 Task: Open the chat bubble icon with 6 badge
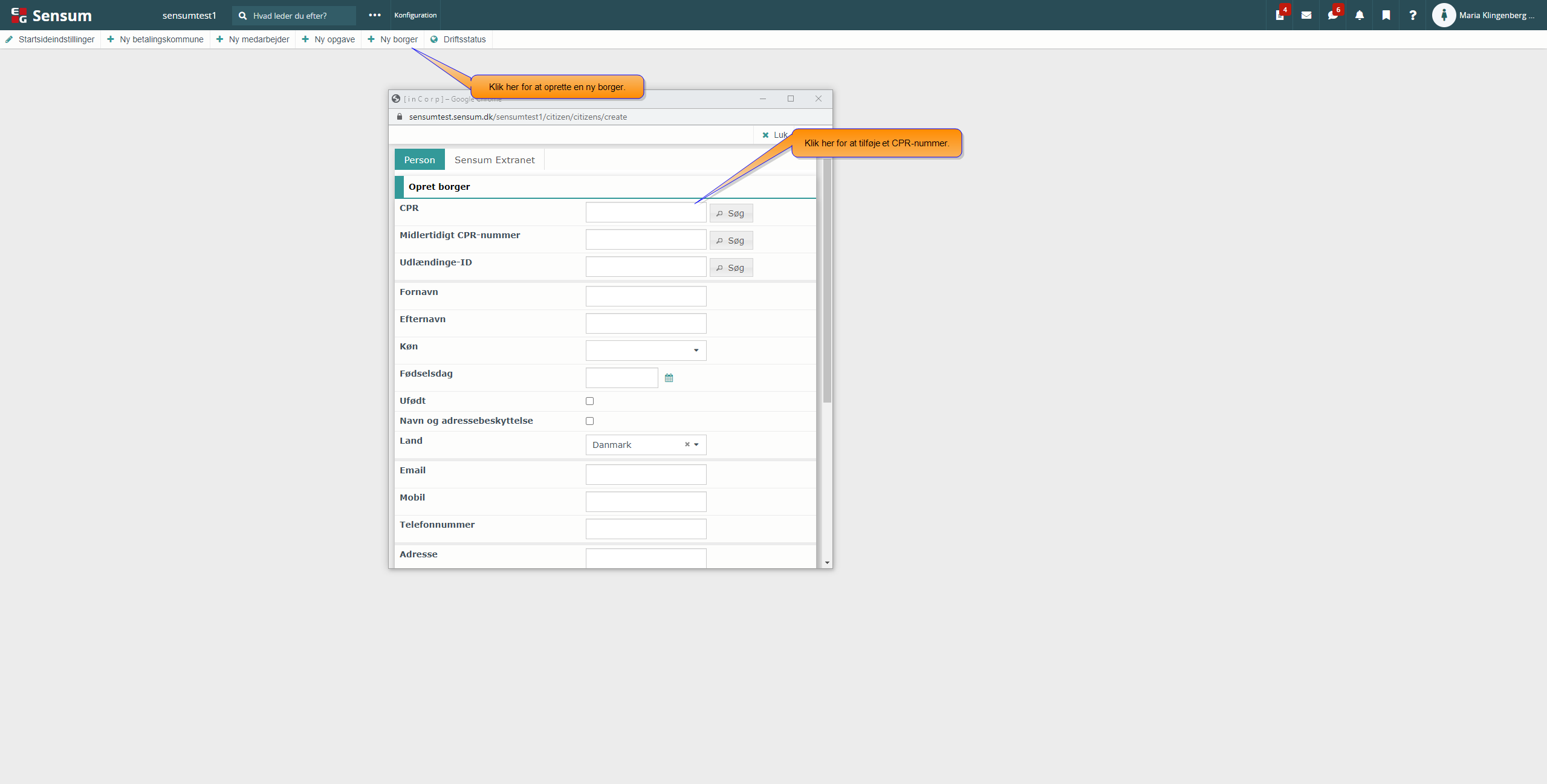[1332, 15]
